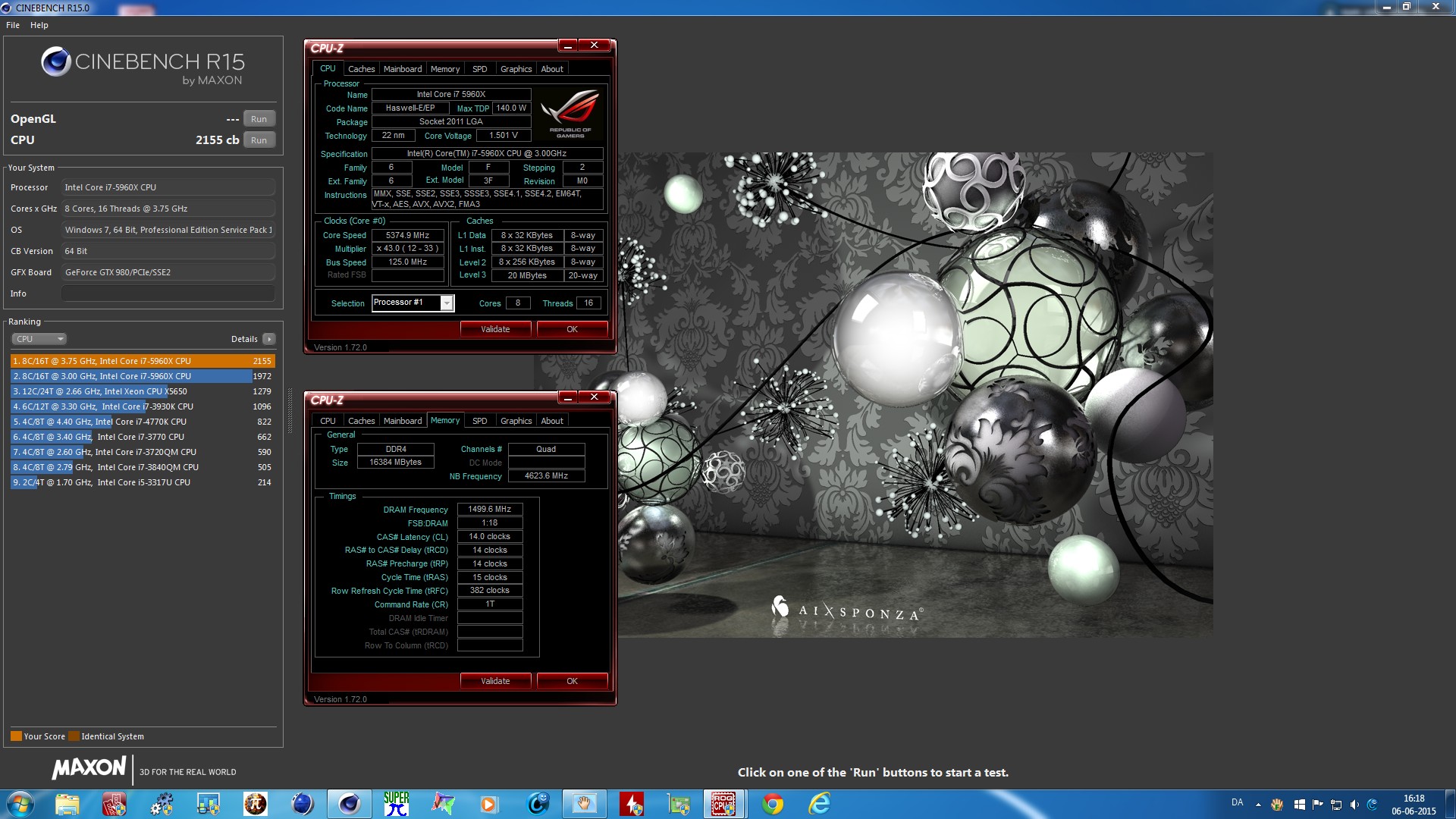Launch Super Pi from the taskbar
The width and height of the screenshot is (1456, 819).
click(397, 804)
